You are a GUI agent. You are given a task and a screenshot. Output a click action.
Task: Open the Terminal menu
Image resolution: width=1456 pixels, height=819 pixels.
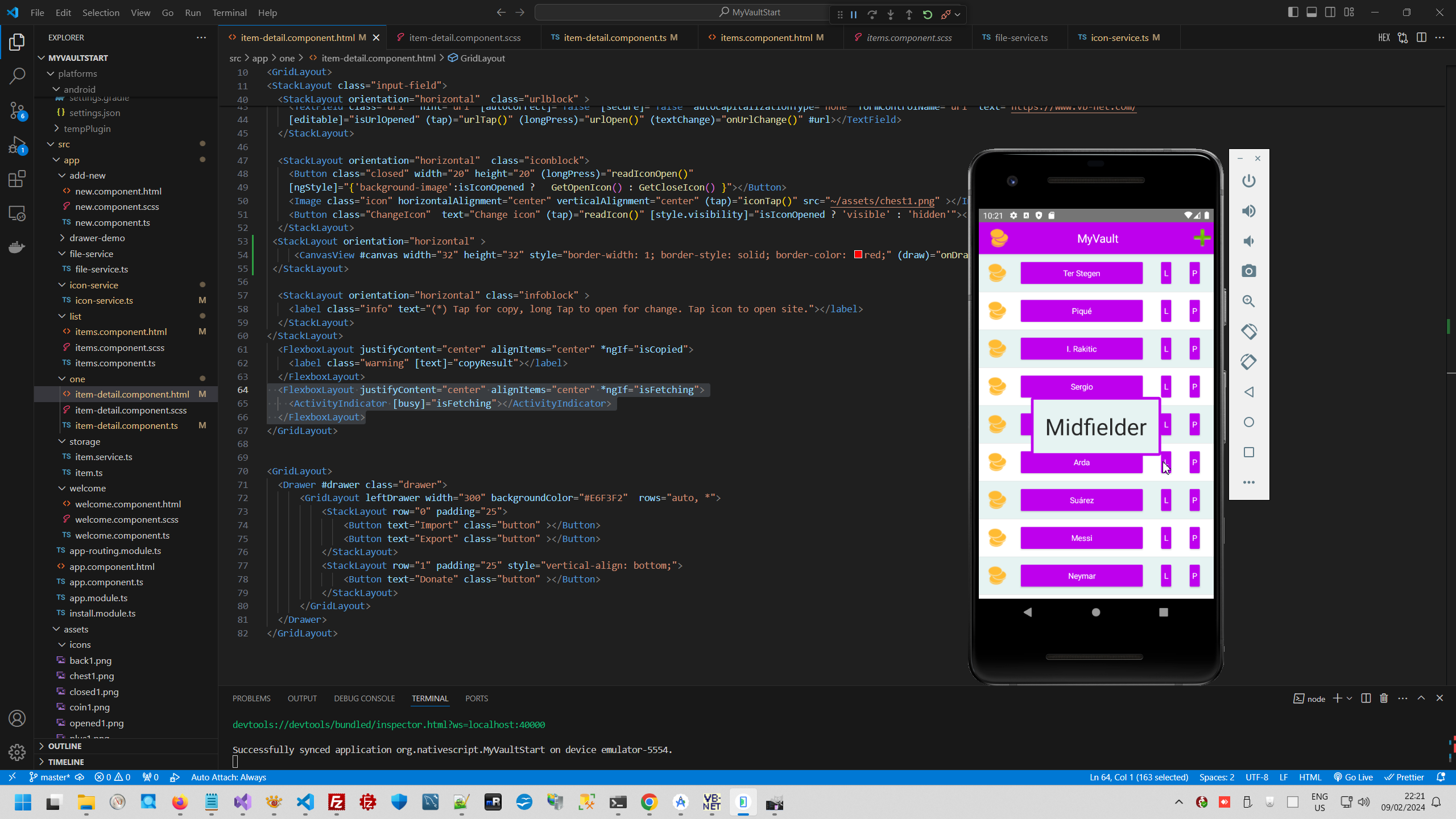pos(229,13)
